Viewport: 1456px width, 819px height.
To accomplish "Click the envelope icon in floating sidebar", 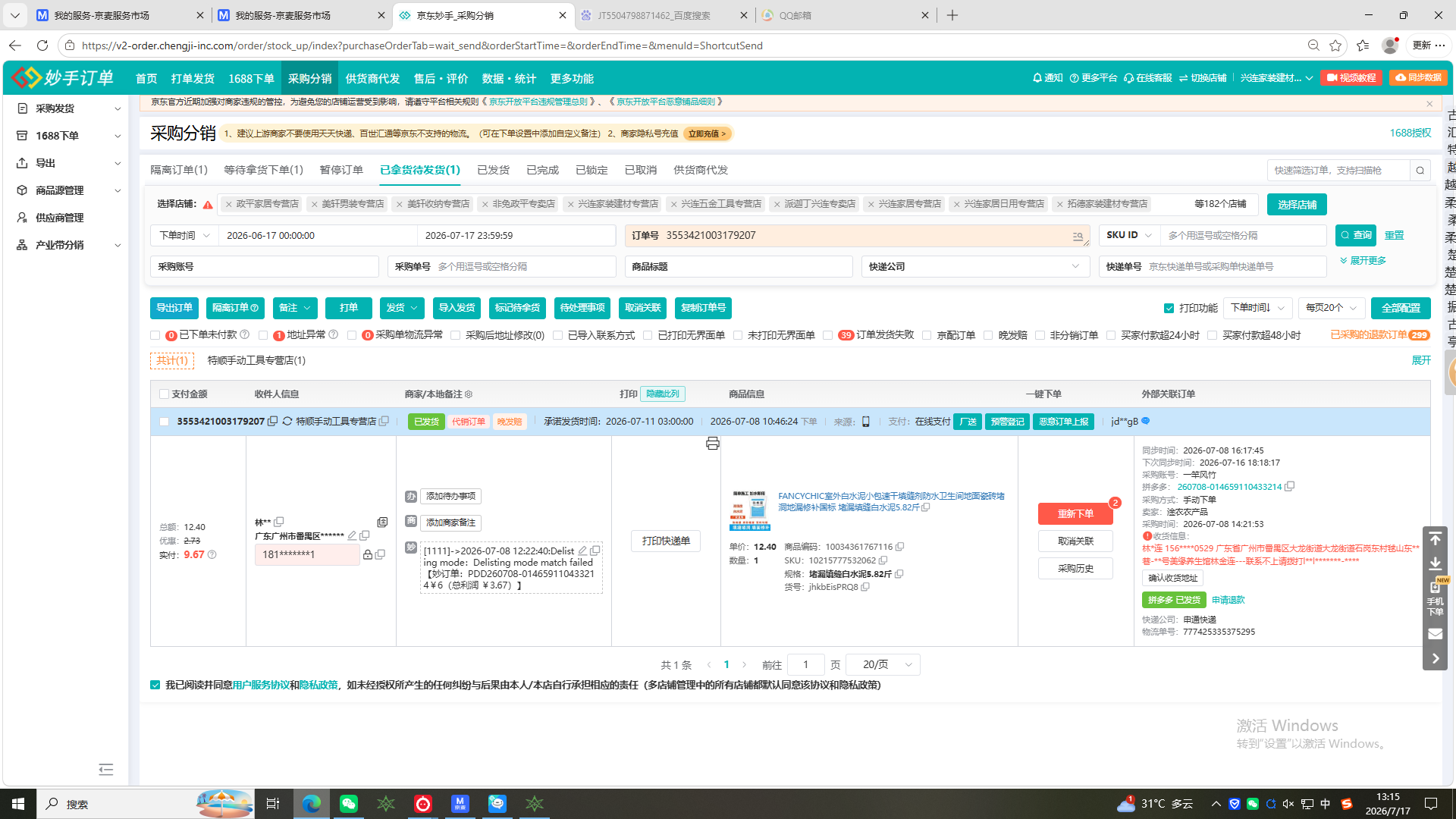I will (1435, 634).
